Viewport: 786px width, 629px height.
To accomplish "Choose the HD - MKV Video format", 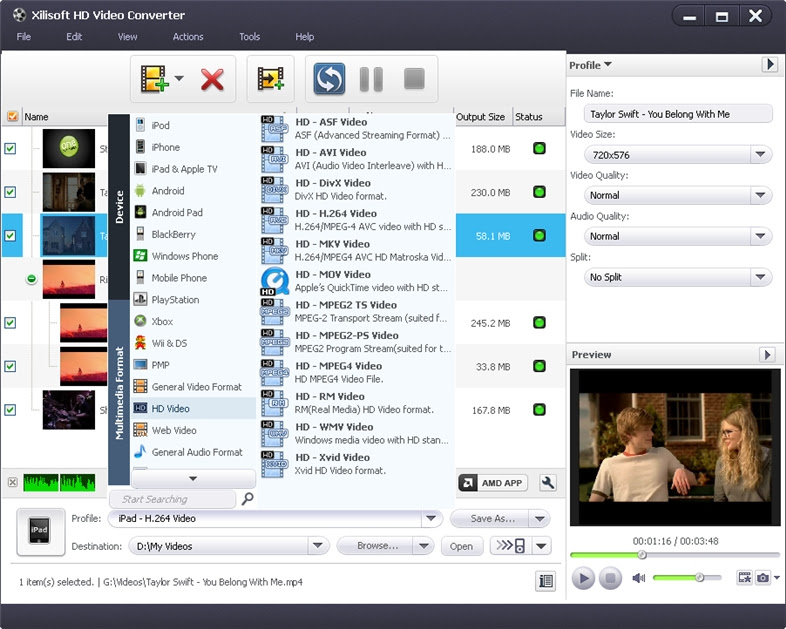I will coord(356,250).
